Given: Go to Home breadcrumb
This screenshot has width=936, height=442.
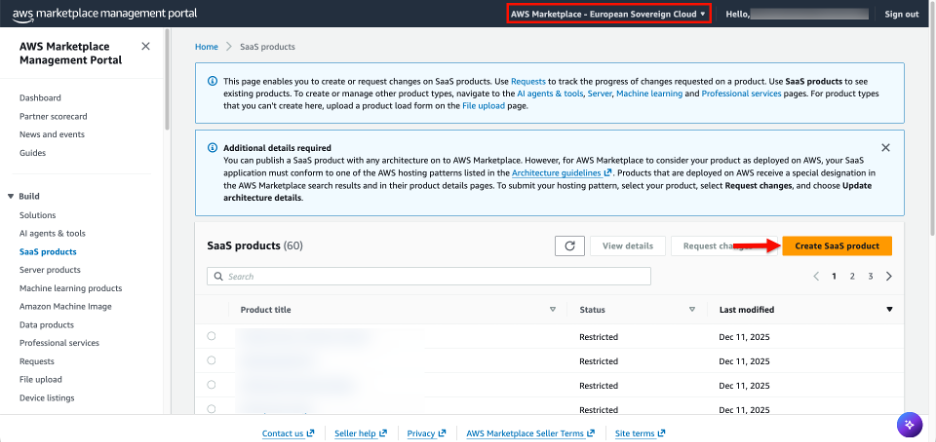Looking at the screenshot, I should coord(207,47).
